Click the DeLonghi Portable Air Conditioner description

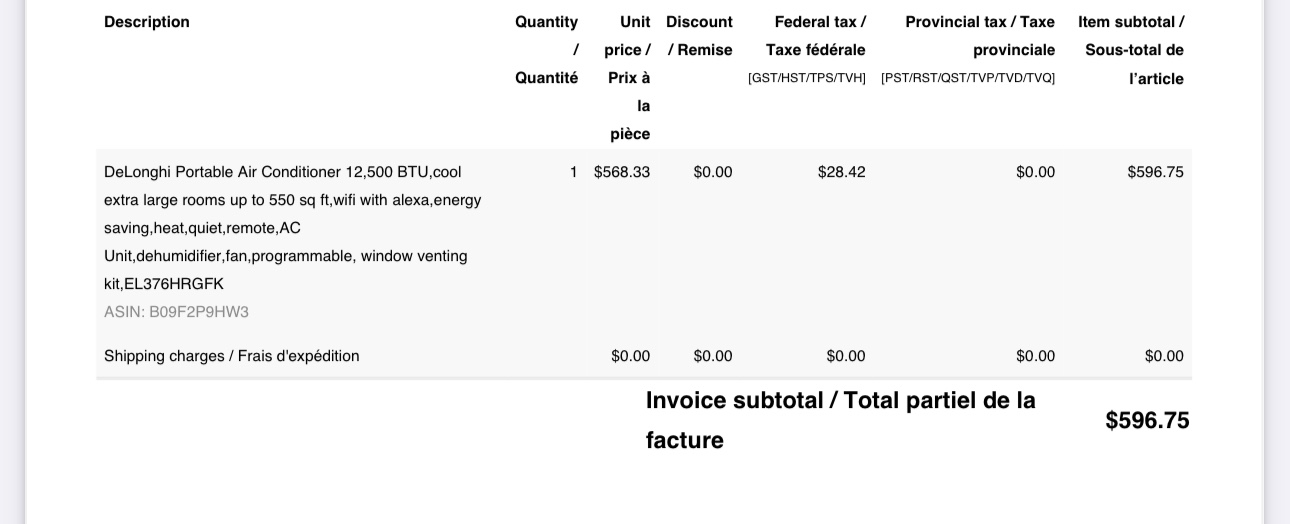coord(292,227)
